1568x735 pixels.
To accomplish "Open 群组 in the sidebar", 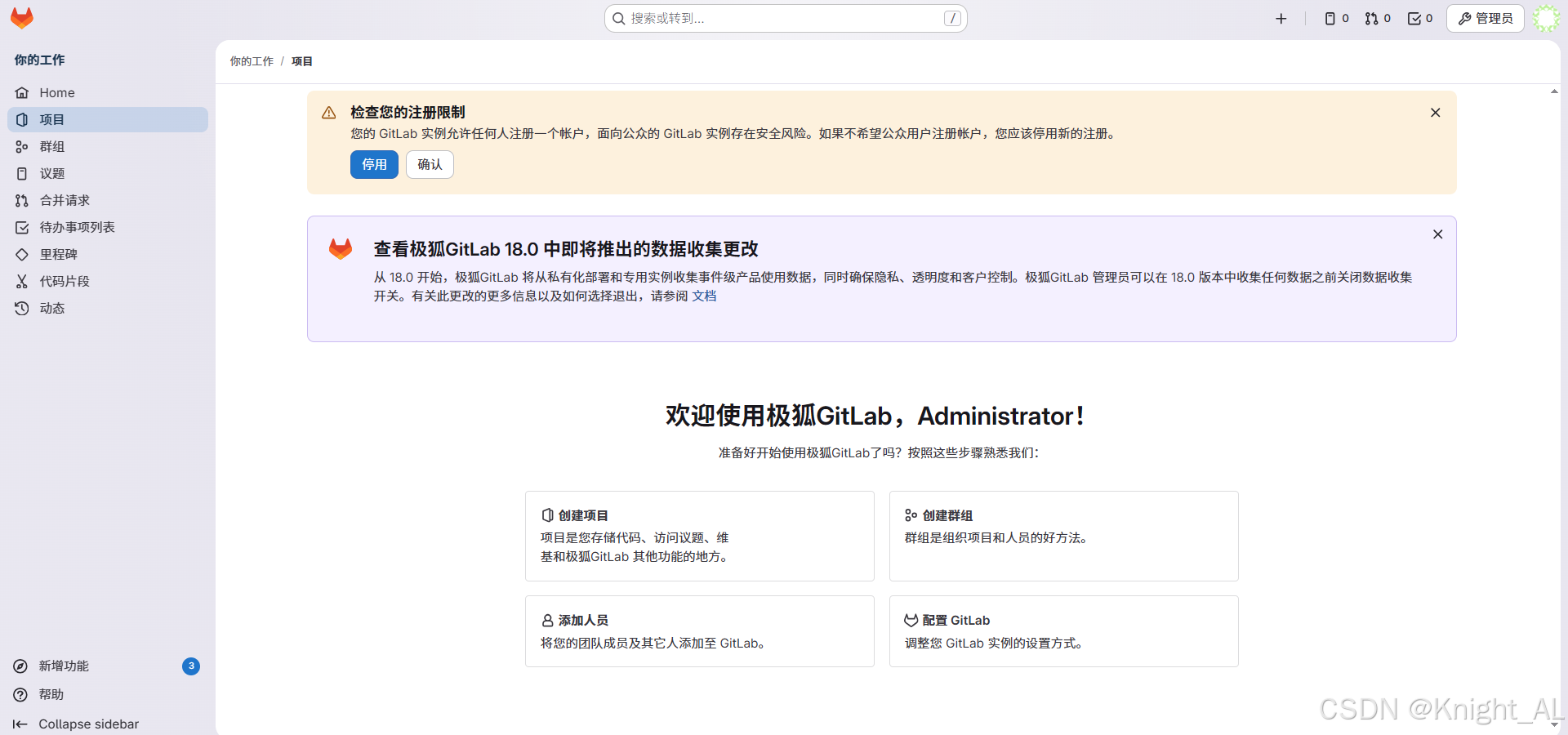I will click(x=108, y=146).
